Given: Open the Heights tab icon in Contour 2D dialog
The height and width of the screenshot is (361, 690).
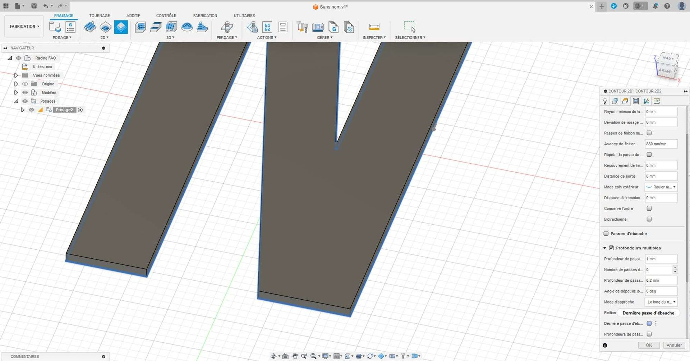Looking at the screenshot, I should point(625,101).
